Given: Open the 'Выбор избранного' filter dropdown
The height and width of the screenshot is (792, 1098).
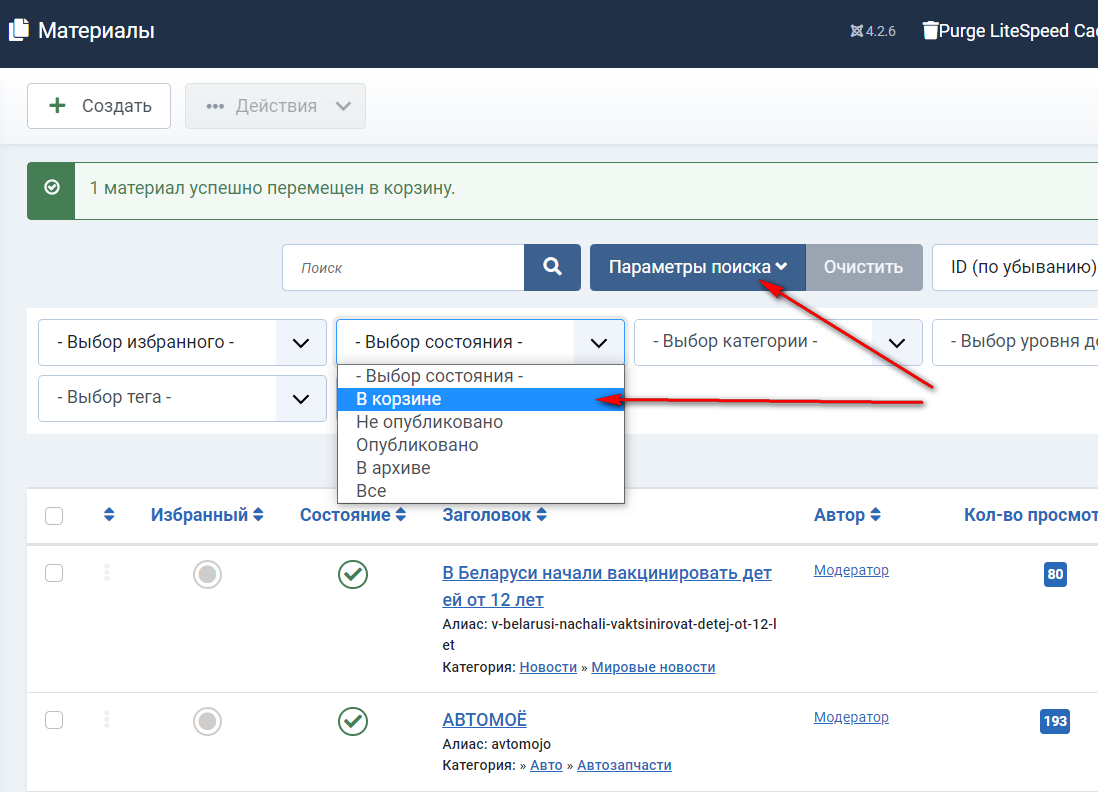Looking at the screenshot, I should (182, 342).
